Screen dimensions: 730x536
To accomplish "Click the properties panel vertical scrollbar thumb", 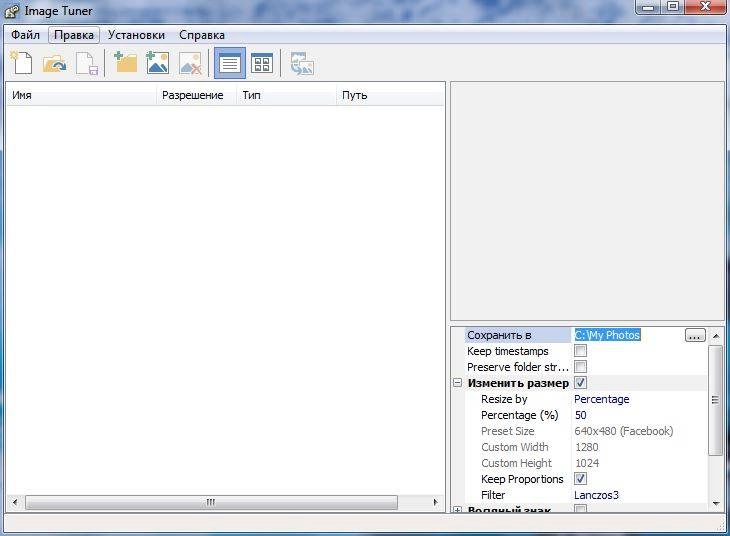I will coord(716,400).
